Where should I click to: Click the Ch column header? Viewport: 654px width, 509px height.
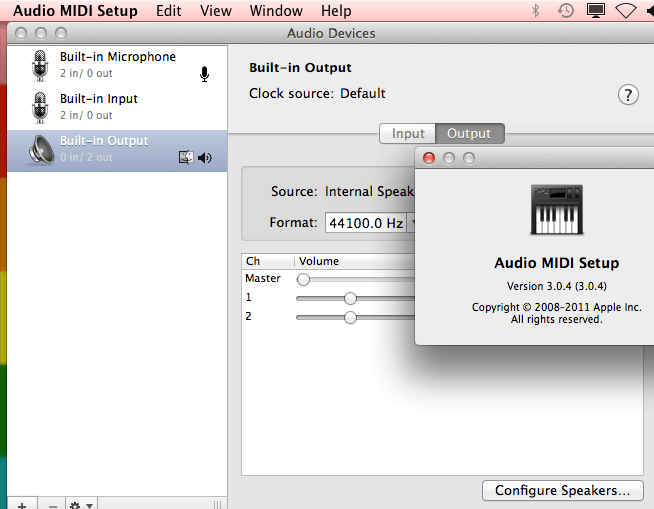click(x=268, y=261)
